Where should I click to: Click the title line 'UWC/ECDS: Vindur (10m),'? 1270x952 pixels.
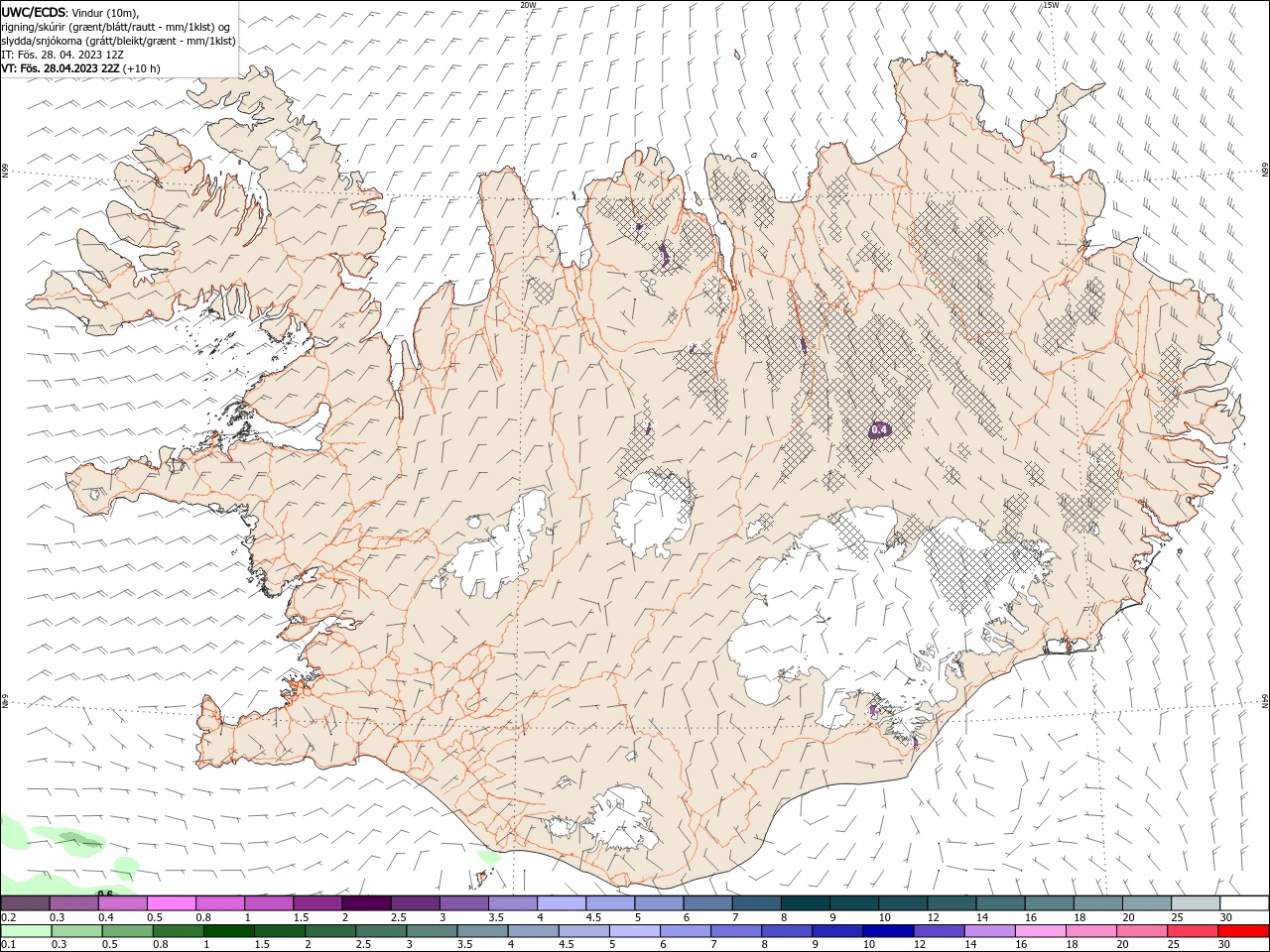pos(70,12)
